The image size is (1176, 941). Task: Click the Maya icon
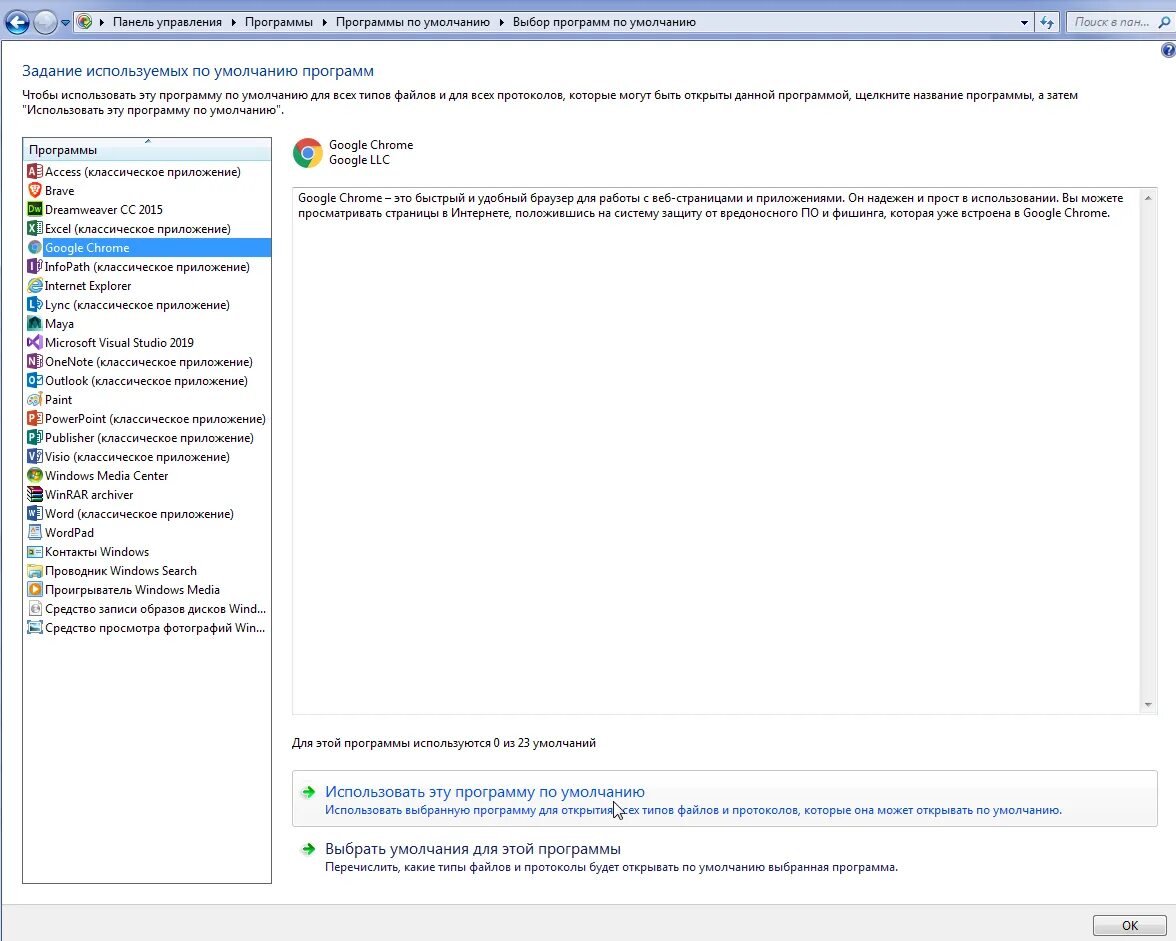[x=34, y=323]
